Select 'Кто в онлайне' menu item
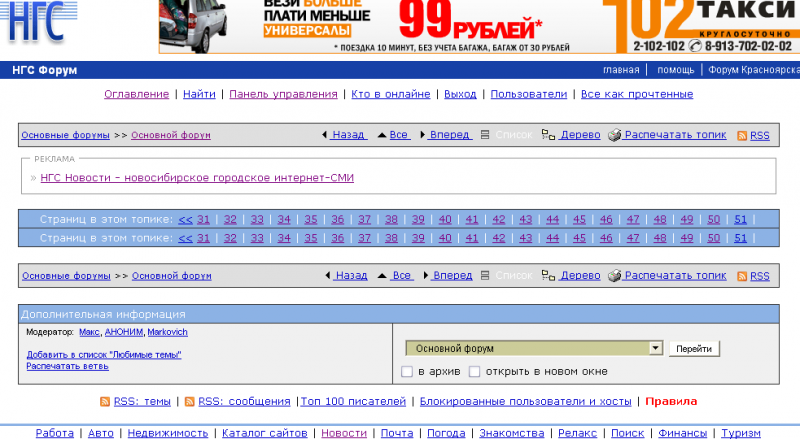This screenshot has width=800, height=439. 391,94
